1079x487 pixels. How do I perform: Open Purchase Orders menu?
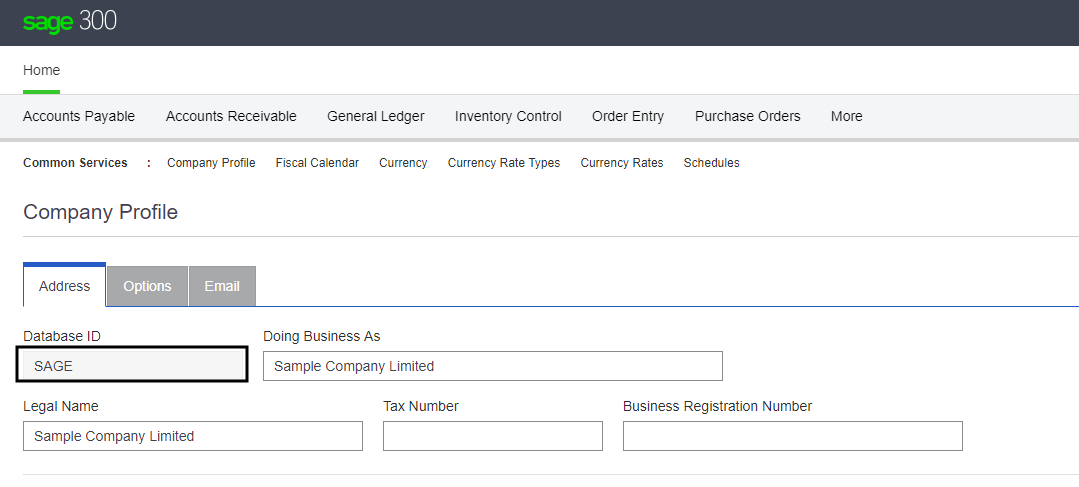pyautogui.click(x=748, y=116)
